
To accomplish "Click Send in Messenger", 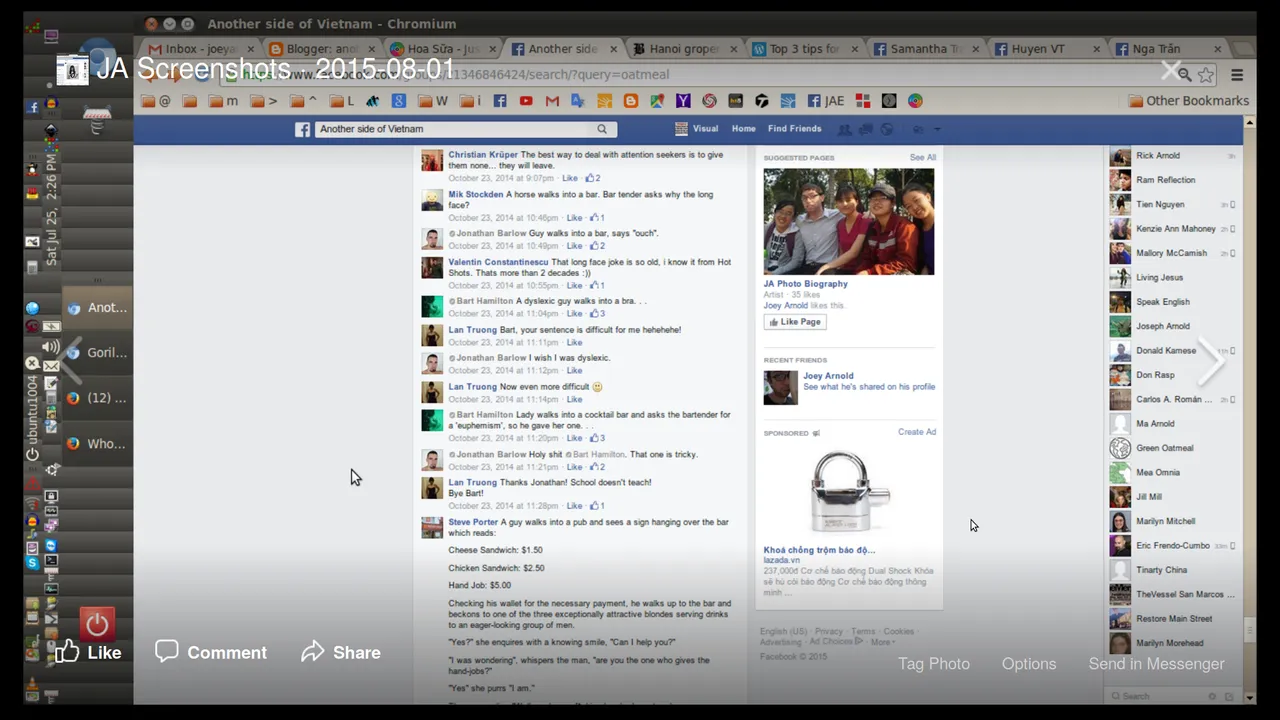I will (1156, 664).
